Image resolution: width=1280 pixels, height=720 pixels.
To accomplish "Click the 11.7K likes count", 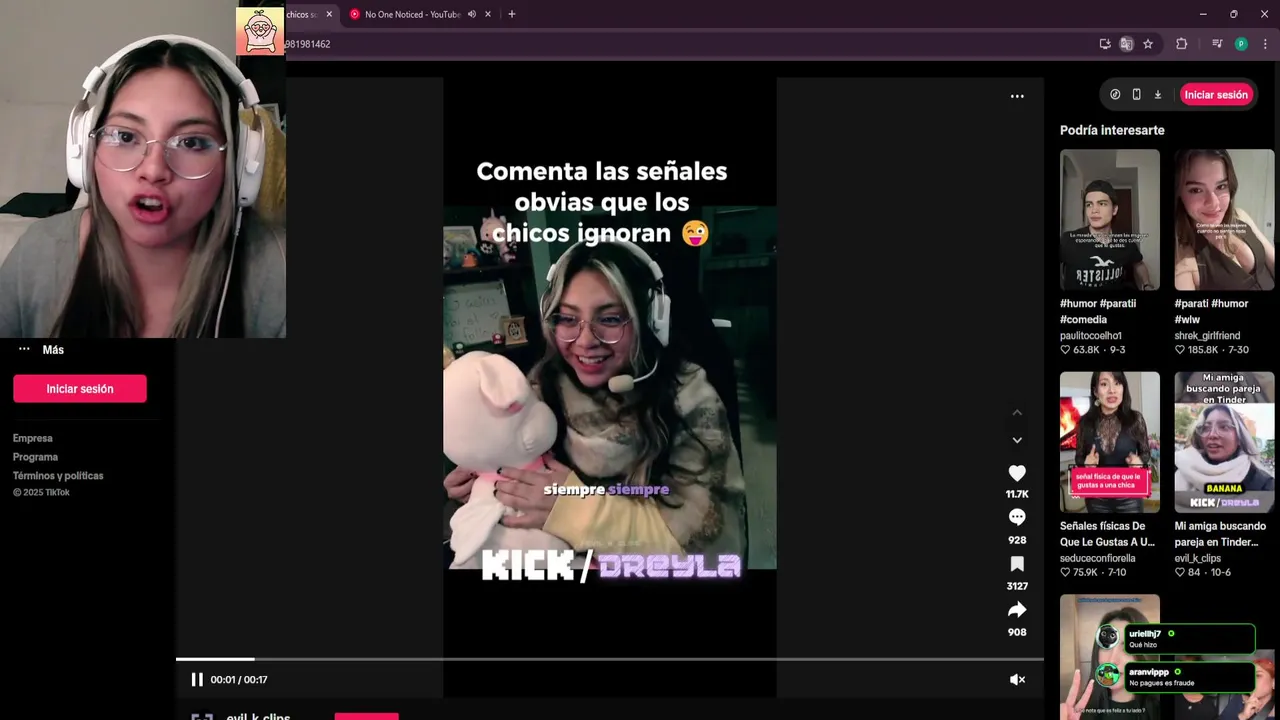I will [x=1017, y=494].
